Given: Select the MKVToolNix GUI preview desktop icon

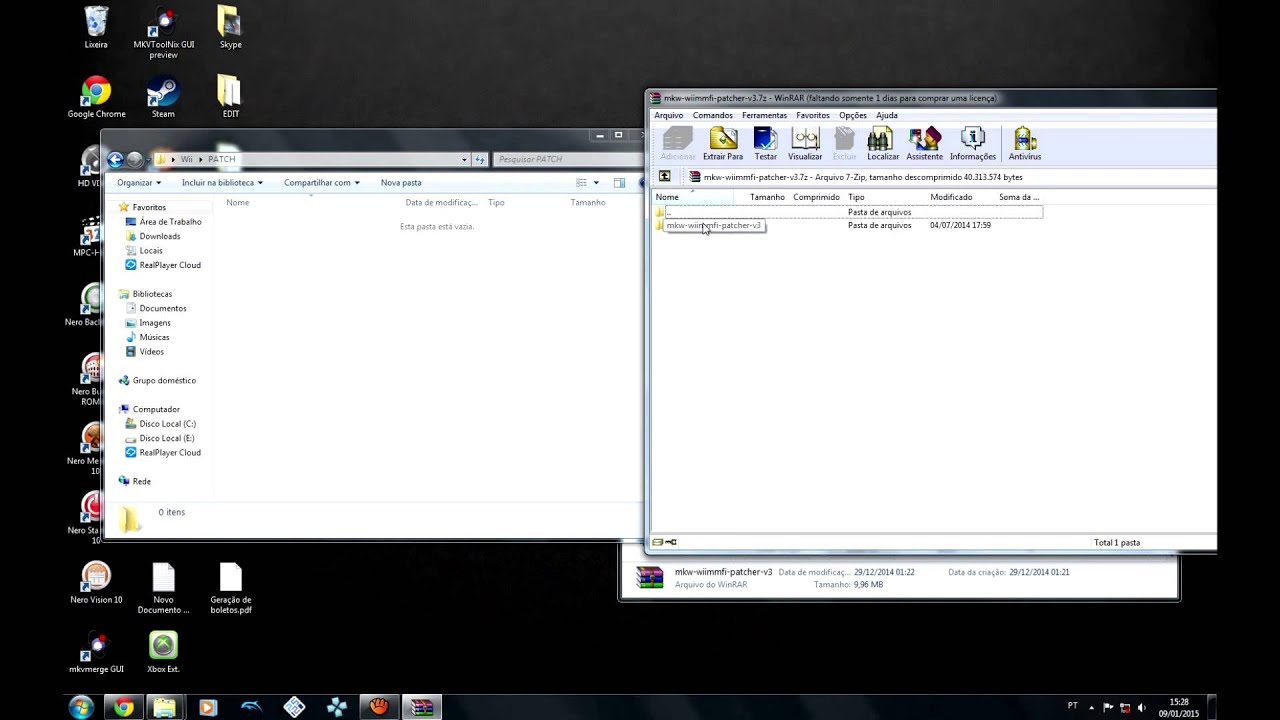Looking at the screenshot, I should pos(163,33).
